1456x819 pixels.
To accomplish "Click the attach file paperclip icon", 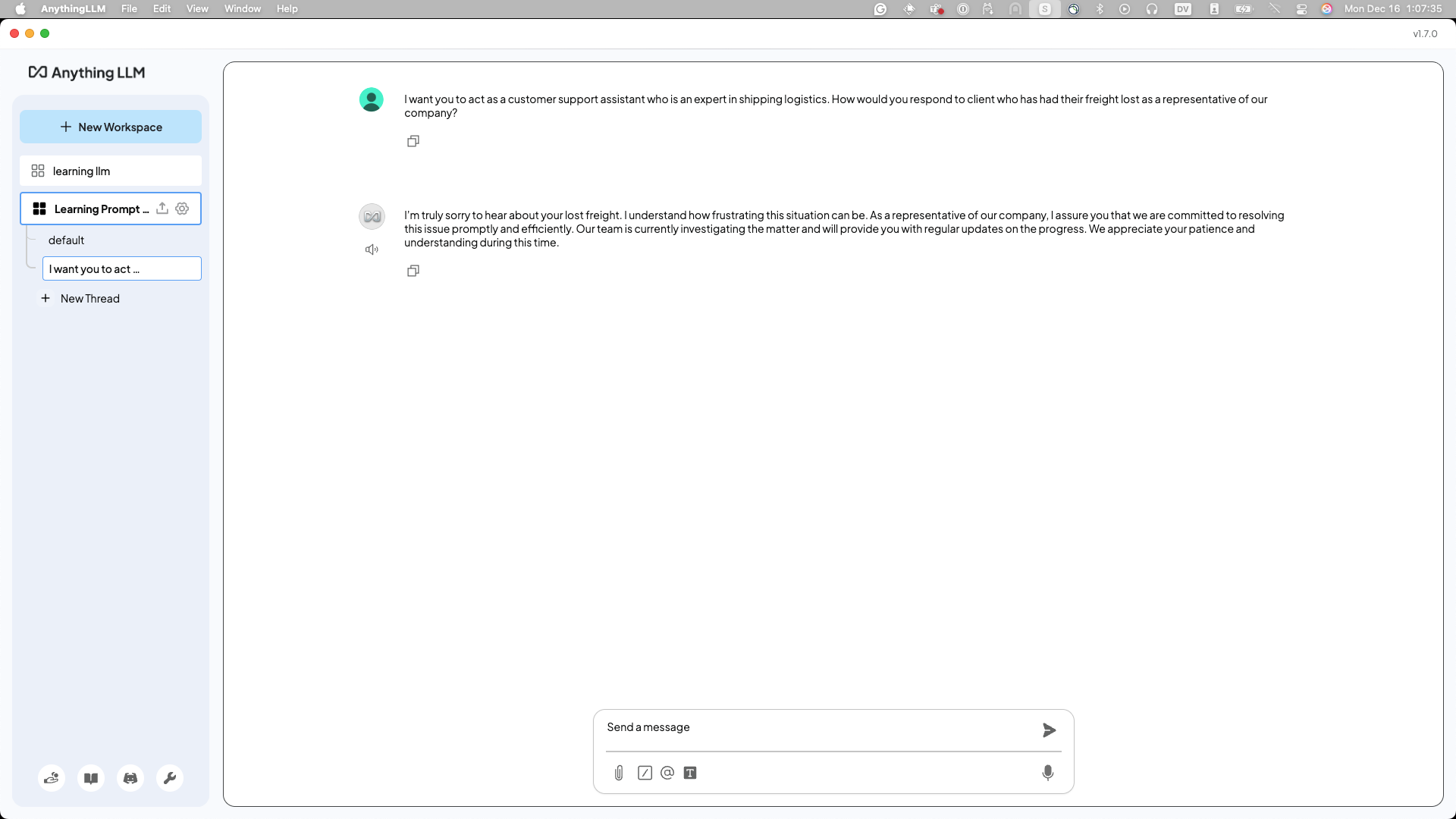I will coord(619,773).
